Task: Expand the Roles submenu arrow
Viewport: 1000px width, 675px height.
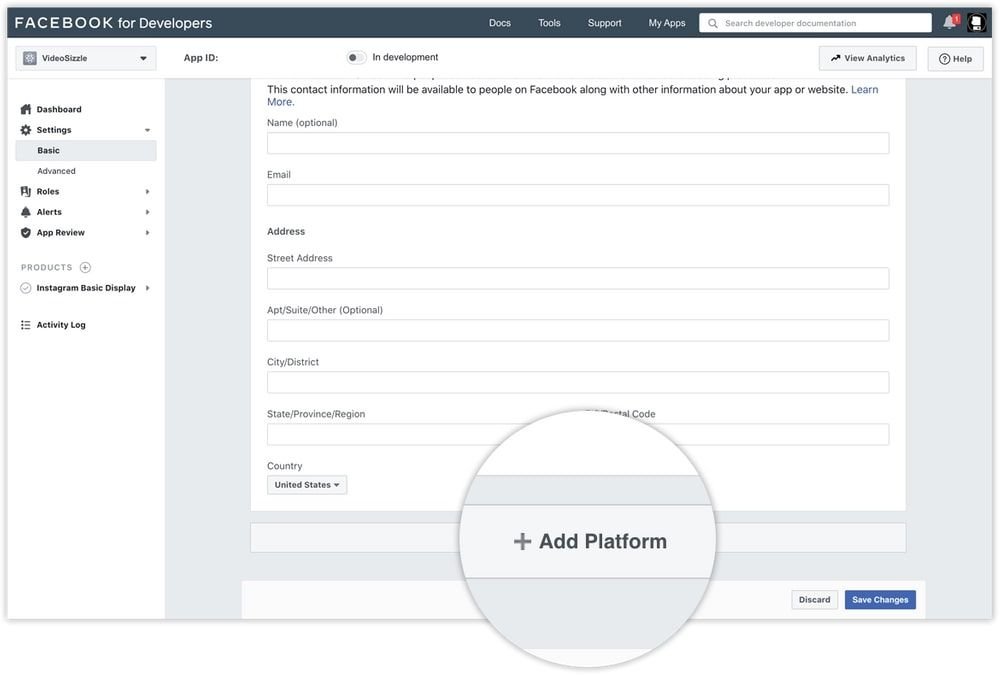Action: [x=147, y=191]
